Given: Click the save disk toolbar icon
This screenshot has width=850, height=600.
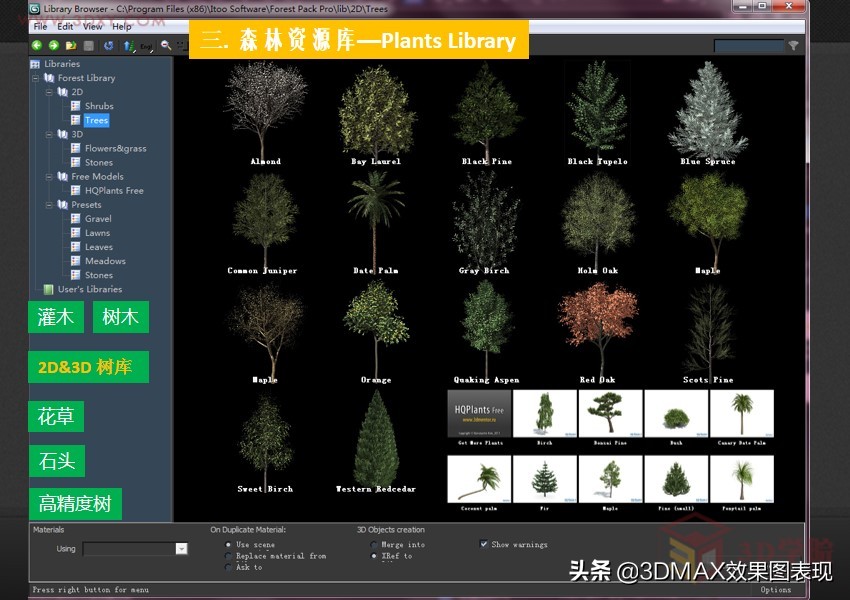Looking at the screenshot, I should [89, 45].
